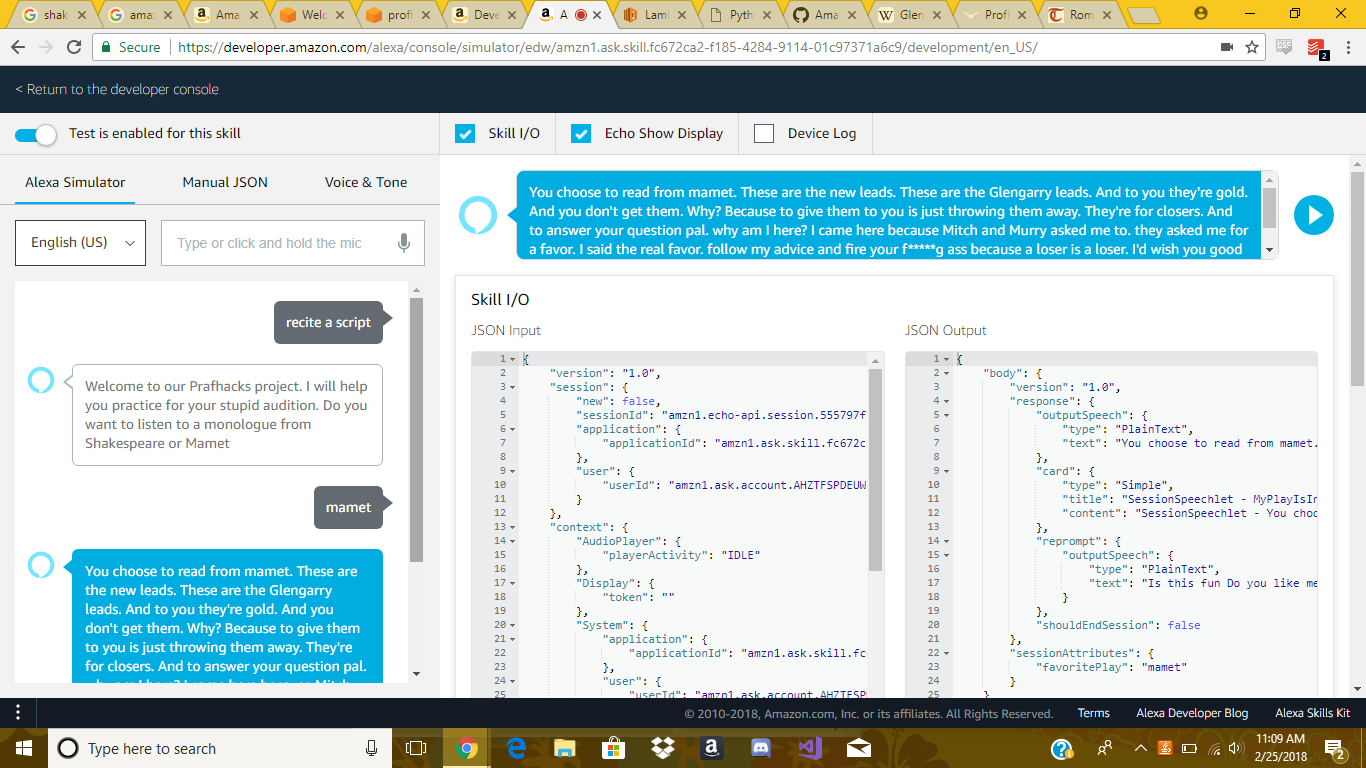
Task: Collapse the "context" node in JSON Input
Action: 512,527
